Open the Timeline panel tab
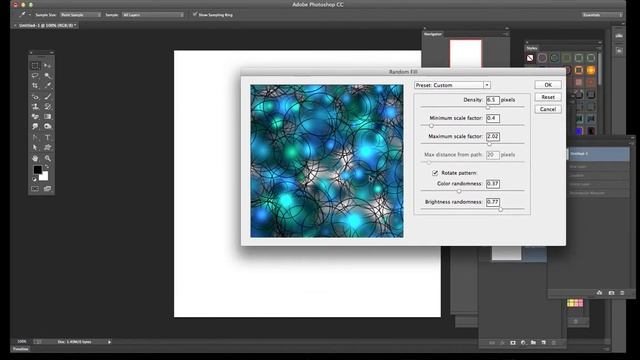 pos(20,349)
